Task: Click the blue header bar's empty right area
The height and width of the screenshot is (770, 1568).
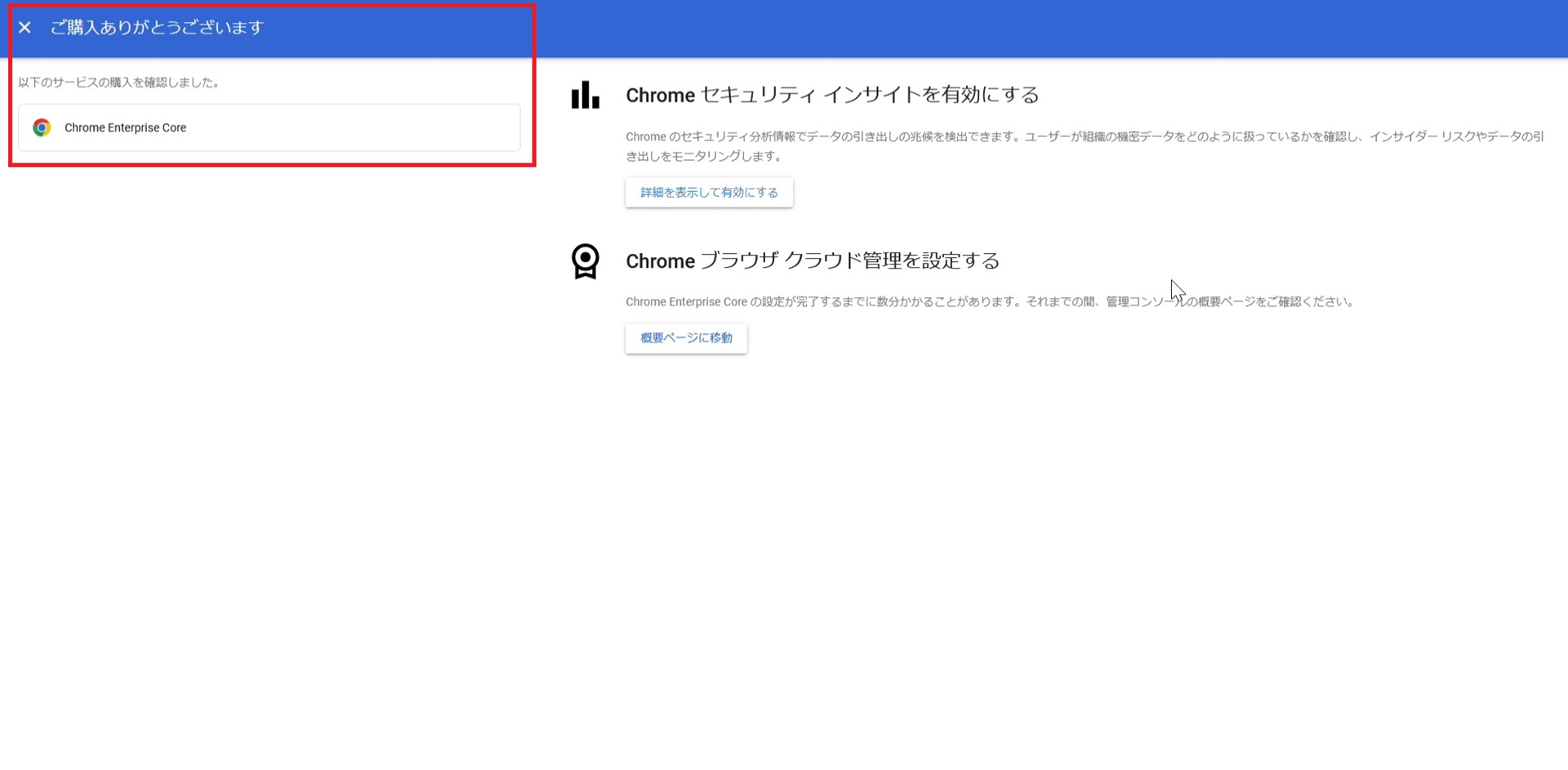Action: (1143, 28)
